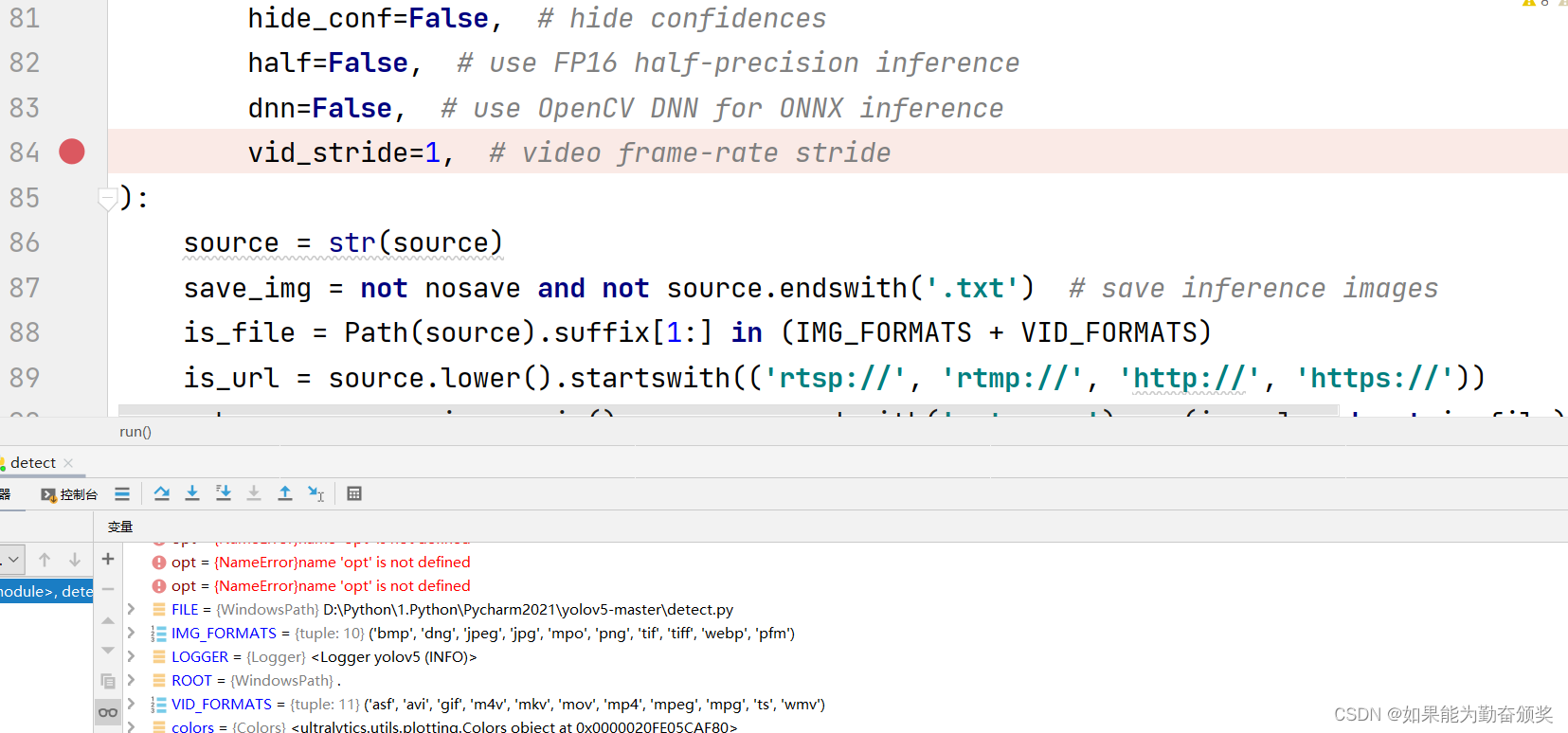Expand the FILE variable node
This screenshot has width=1568, height=733.
(x=131, y=609)
